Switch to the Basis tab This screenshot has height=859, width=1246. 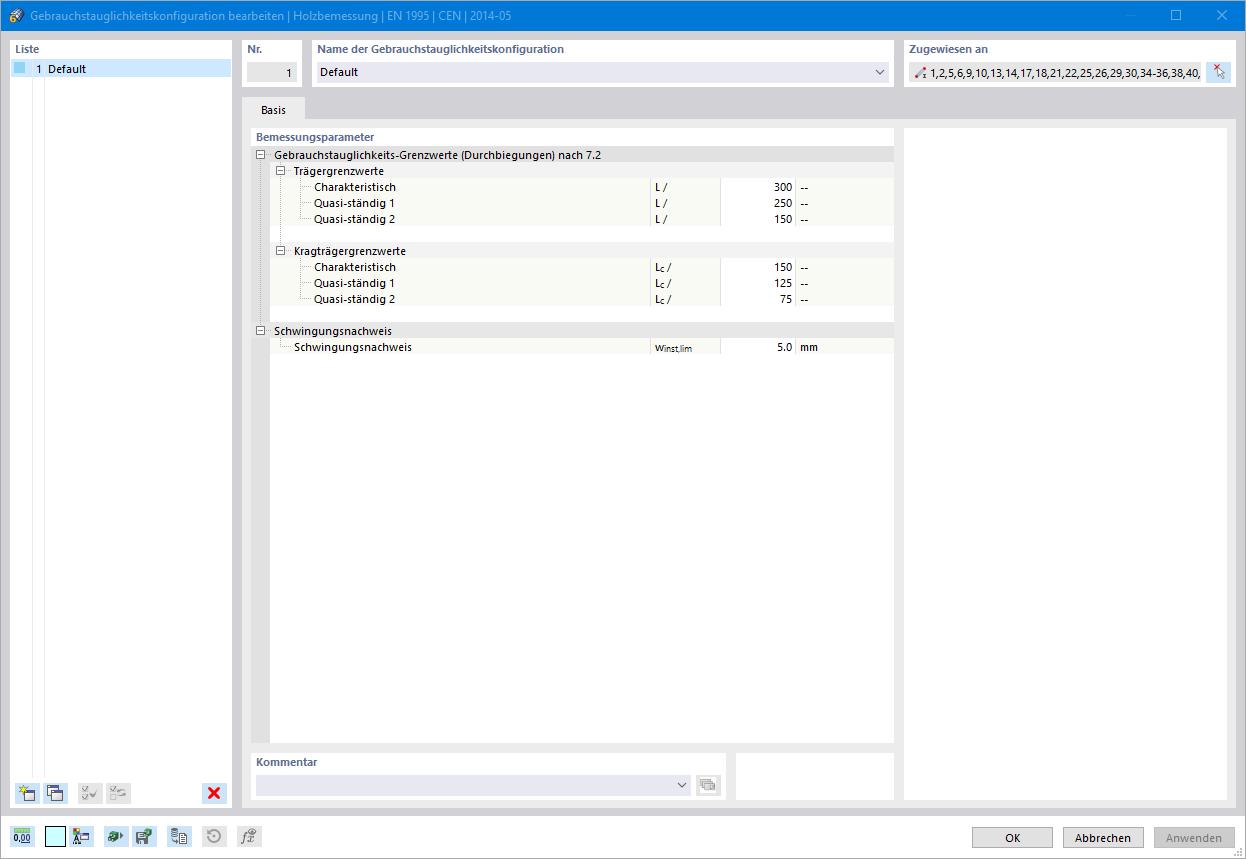click(272, 110)
